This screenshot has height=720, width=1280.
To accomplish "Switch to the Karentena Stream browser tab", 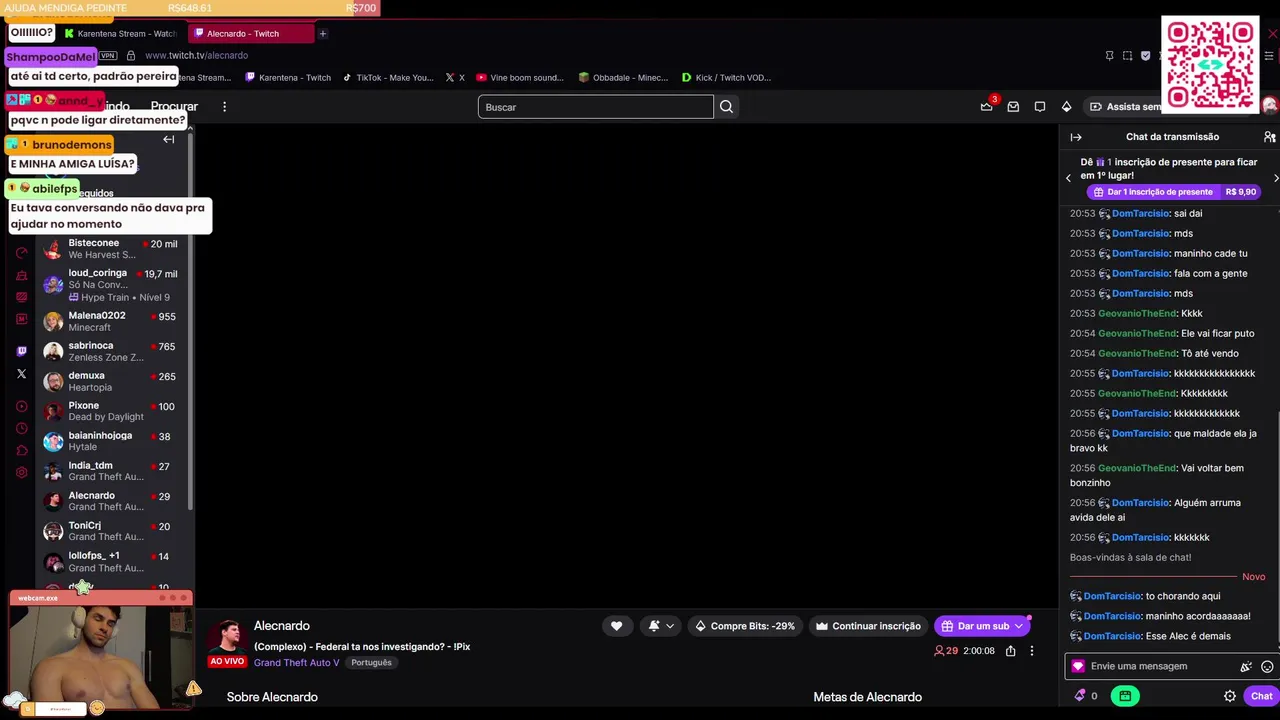I will (122, 34).
